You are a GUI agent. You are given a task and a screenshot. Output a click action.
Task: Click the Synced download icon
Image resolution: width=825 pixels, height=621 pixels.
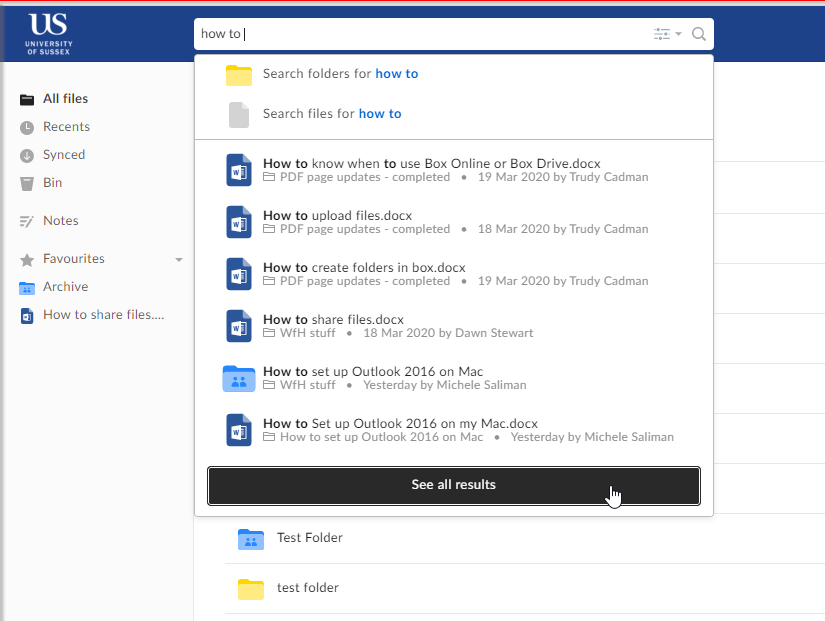click(x=27, y=156)
